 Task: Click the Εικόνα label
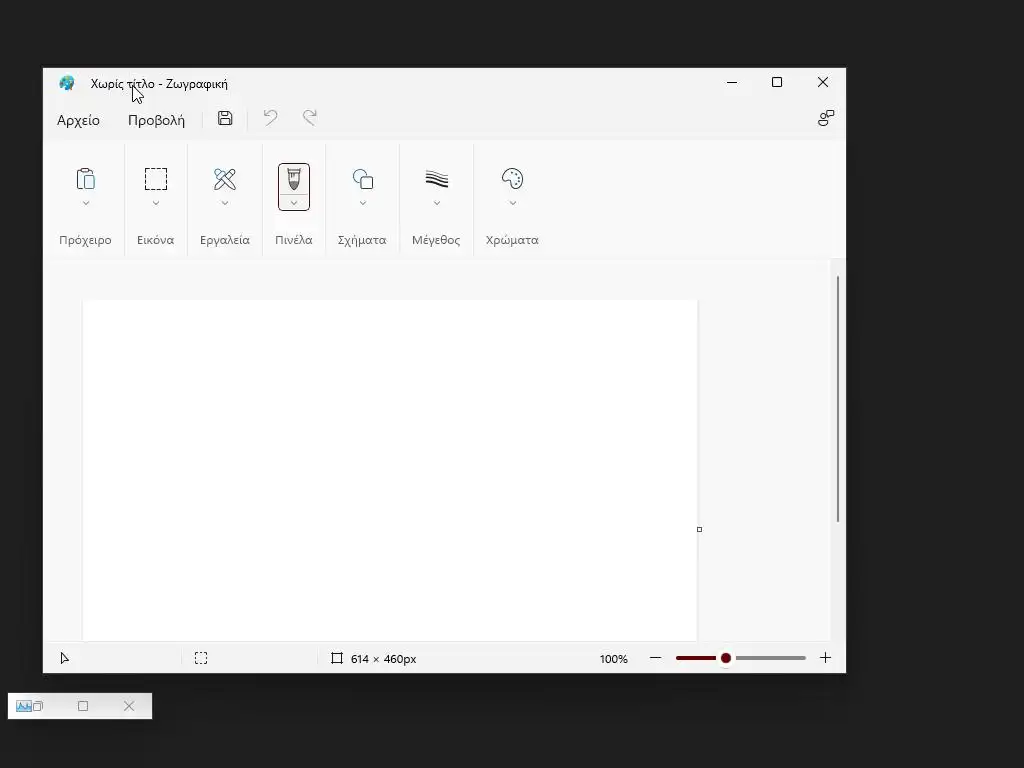[x=155, y=240]
